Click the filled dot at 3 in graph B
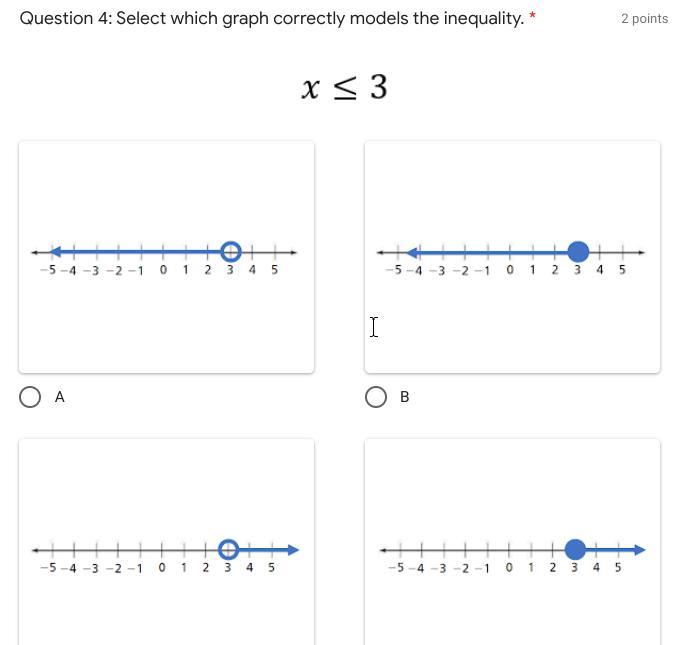The image size is (695, 645). click(x=578, y=252)
